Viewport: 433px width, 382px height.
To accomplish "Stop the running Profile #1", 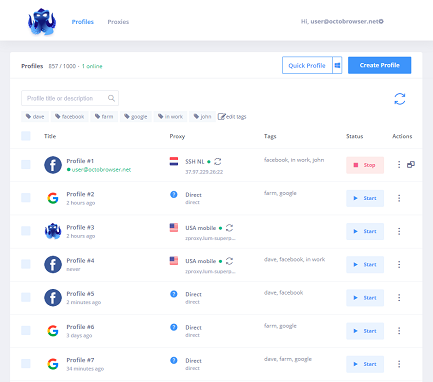I will 365,165.
